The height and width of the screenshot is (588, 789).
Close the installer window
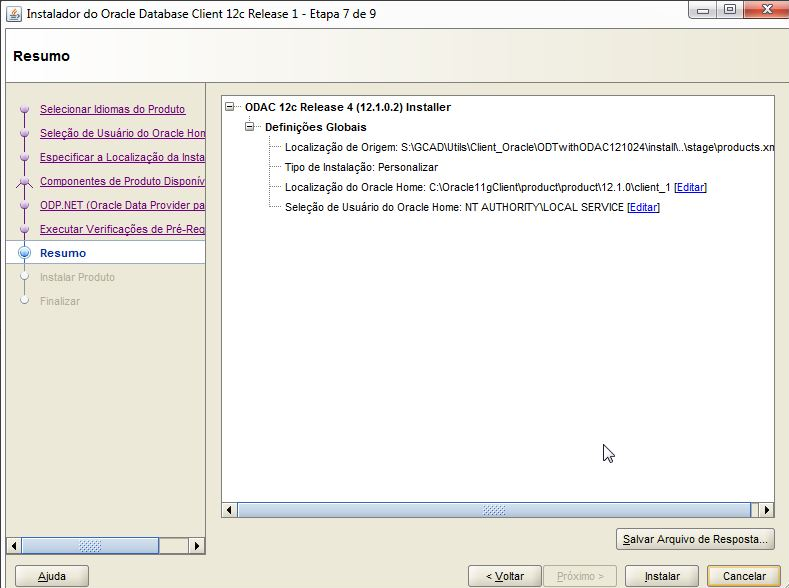point(766,10)
